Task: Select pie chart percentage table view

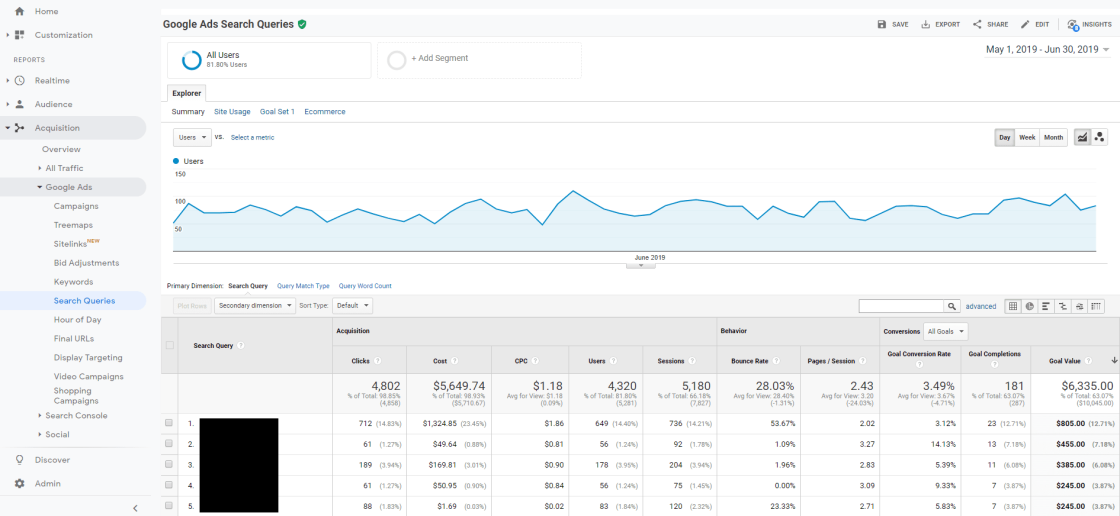Action: (x=1029, y=306)
